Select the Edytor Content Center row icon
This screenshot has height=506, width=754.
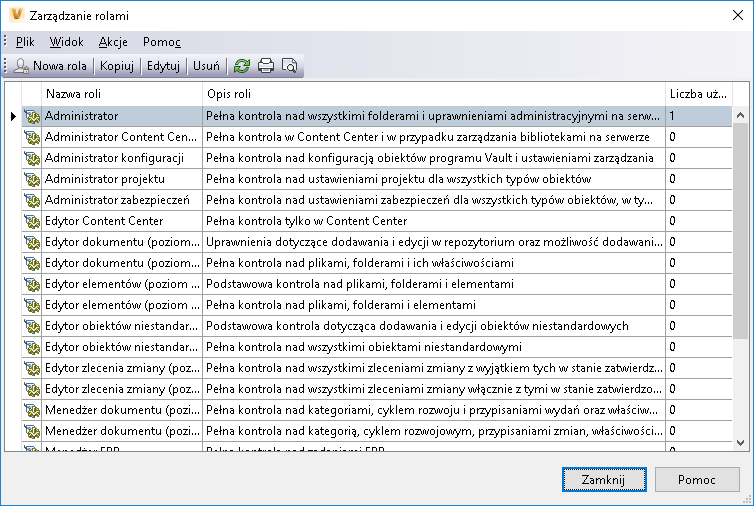pos(31,222)
